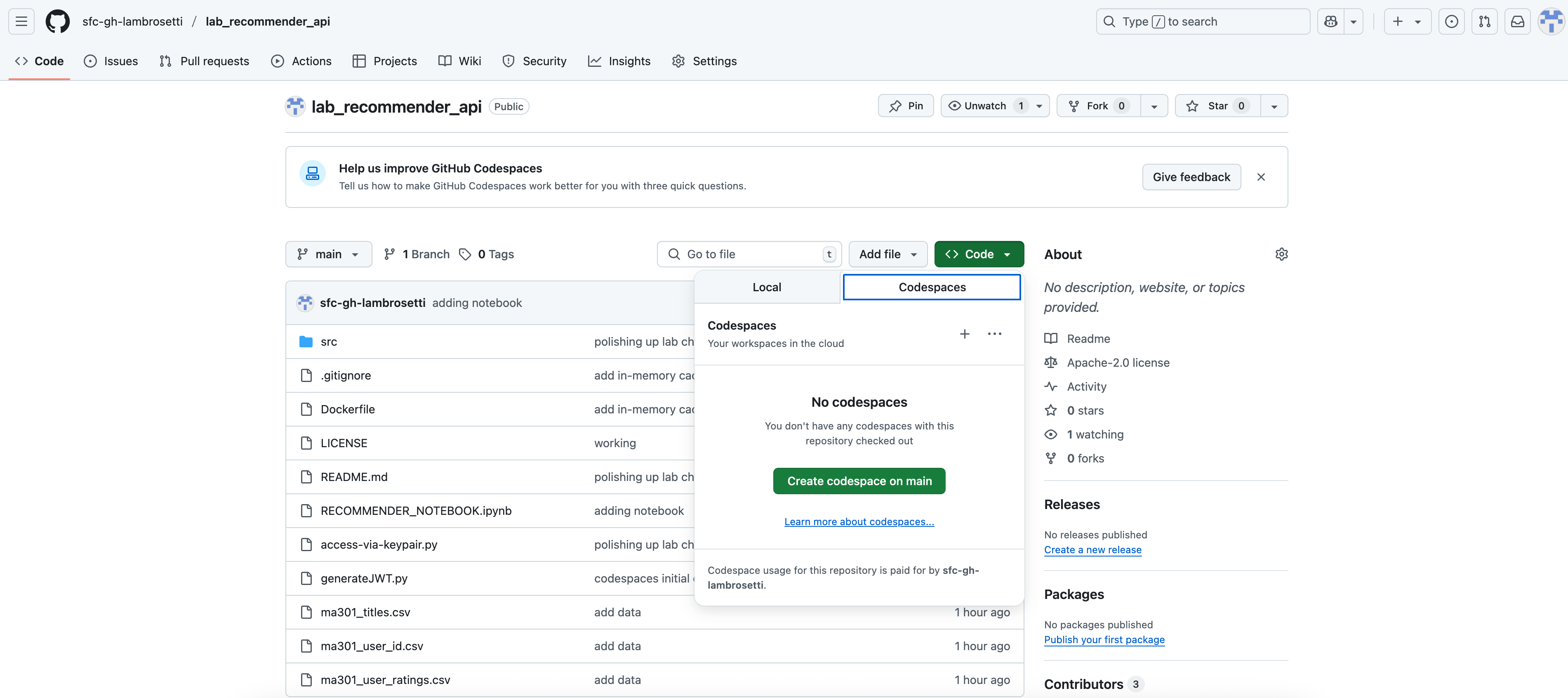View the Insights tab
The height and width of the screenshot is (698, 1568).
619,61
